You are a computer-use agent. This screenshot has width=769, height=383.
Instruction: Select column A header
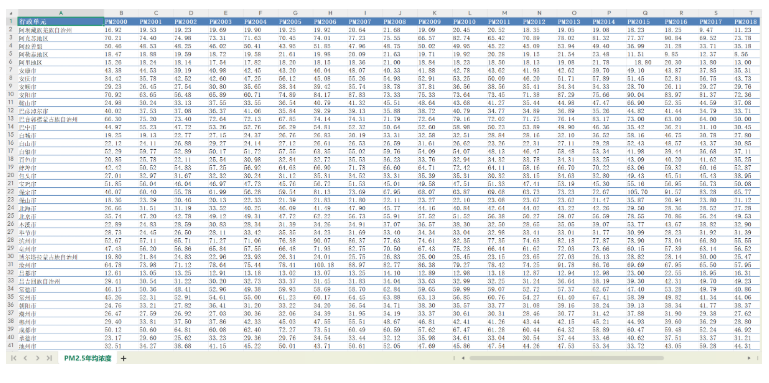pyautogui.click(x=60, y=13)
